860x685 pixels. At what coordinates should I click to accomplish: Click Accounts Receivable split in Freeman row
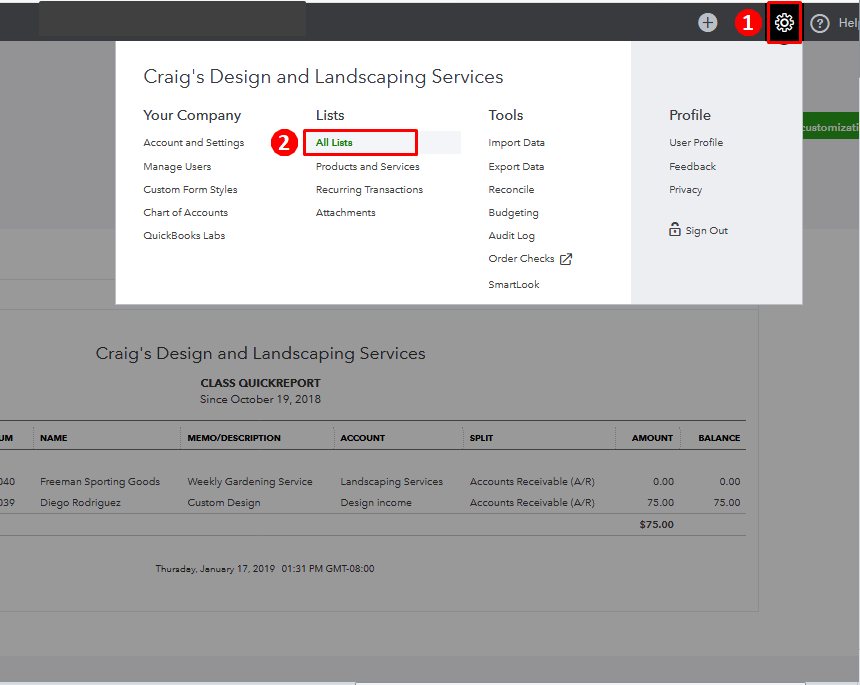[531, 482]
